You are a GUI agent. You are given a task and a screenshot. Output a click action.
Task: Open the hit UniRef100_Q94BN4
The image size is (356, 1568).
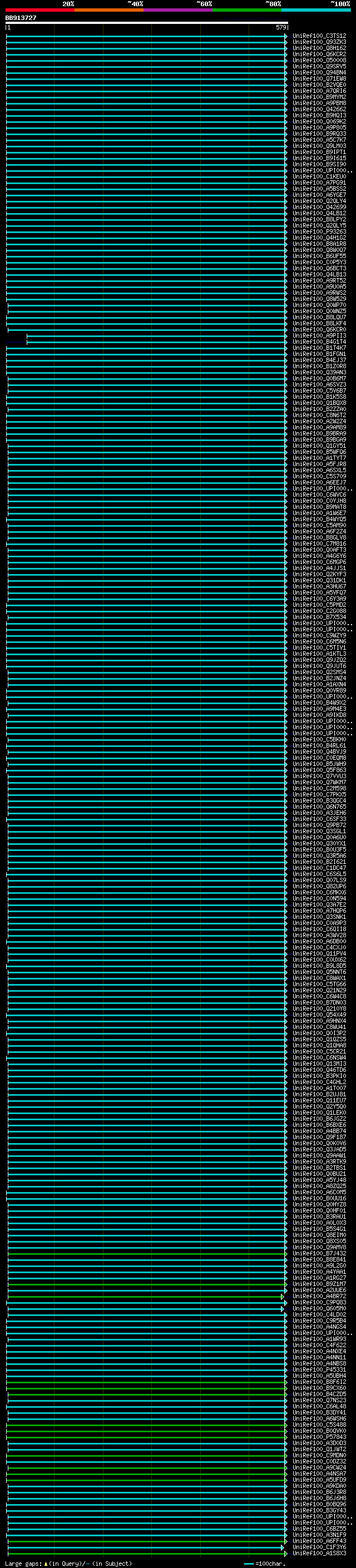coord(319,72)
